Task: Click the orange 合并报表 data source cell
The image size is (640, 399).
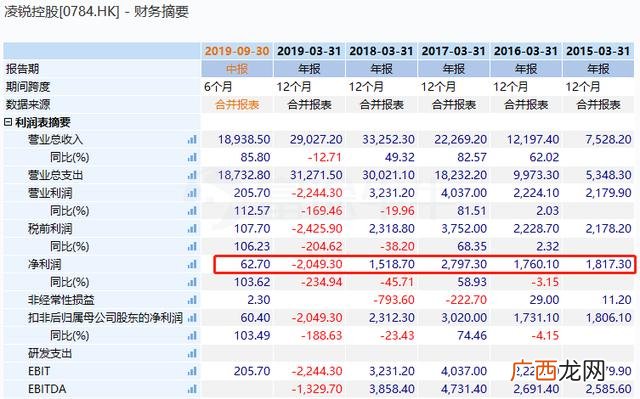Action: tap(237, 105)
